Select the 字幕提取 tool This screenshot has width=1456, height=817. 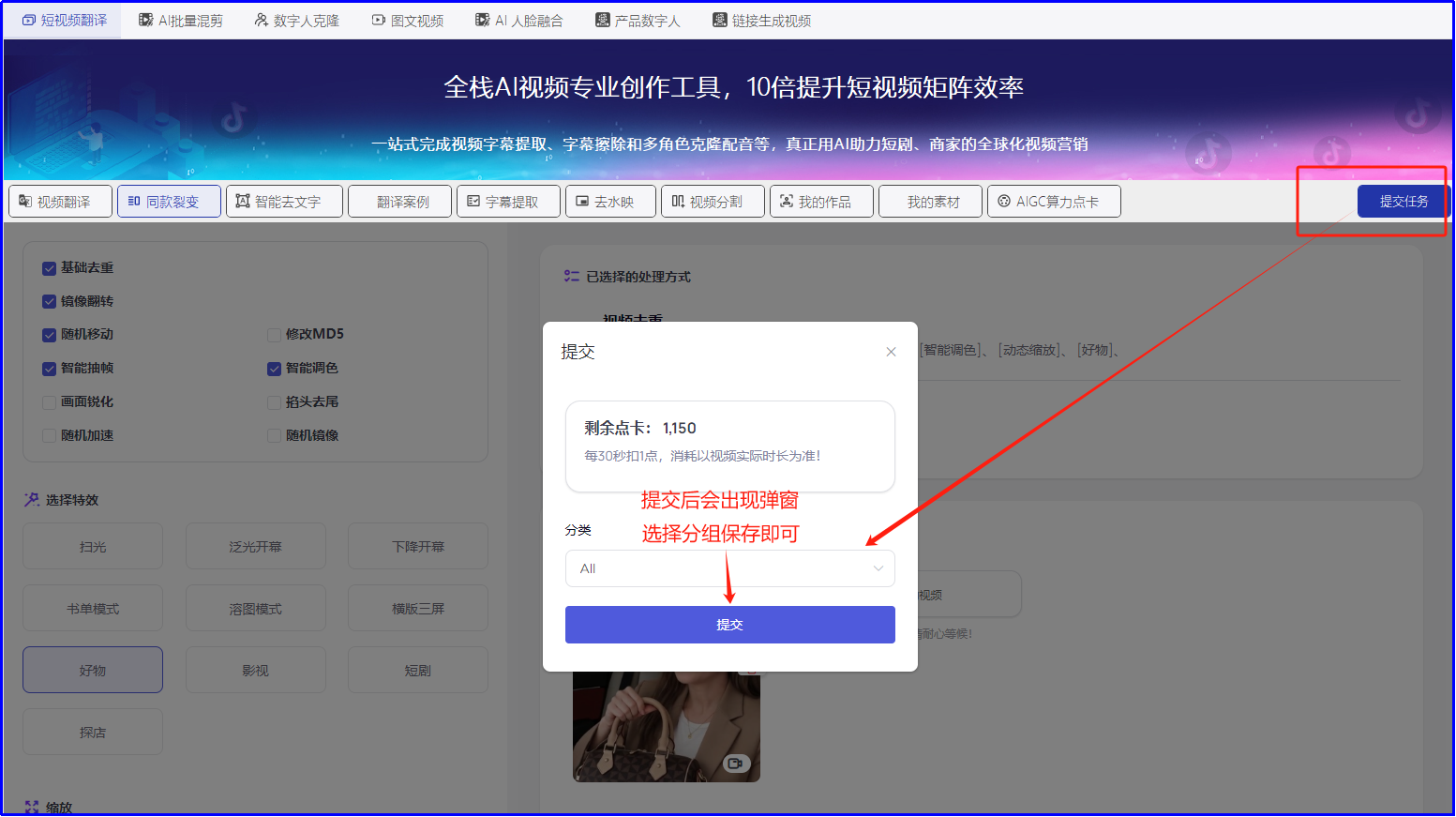click(x=508, y=202)
